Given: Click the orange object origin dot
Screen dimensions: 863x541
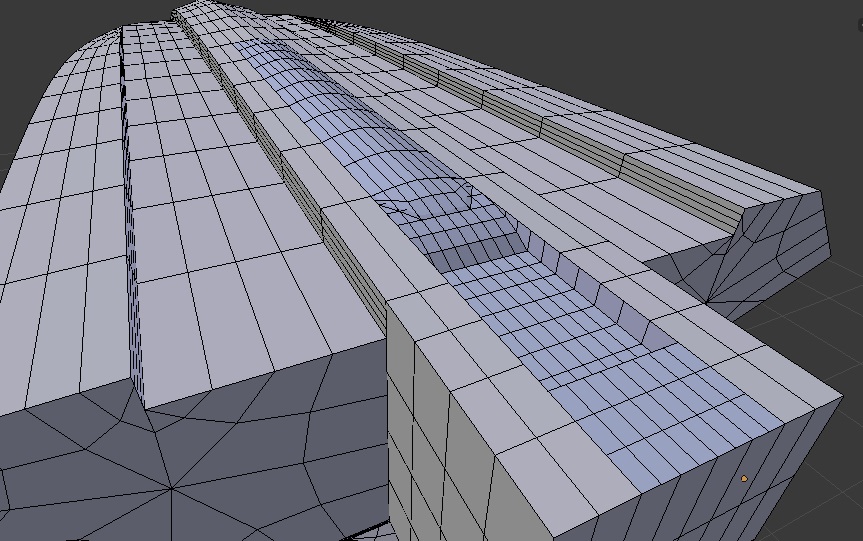Looking at the screenshot, I should coord(744,480).
